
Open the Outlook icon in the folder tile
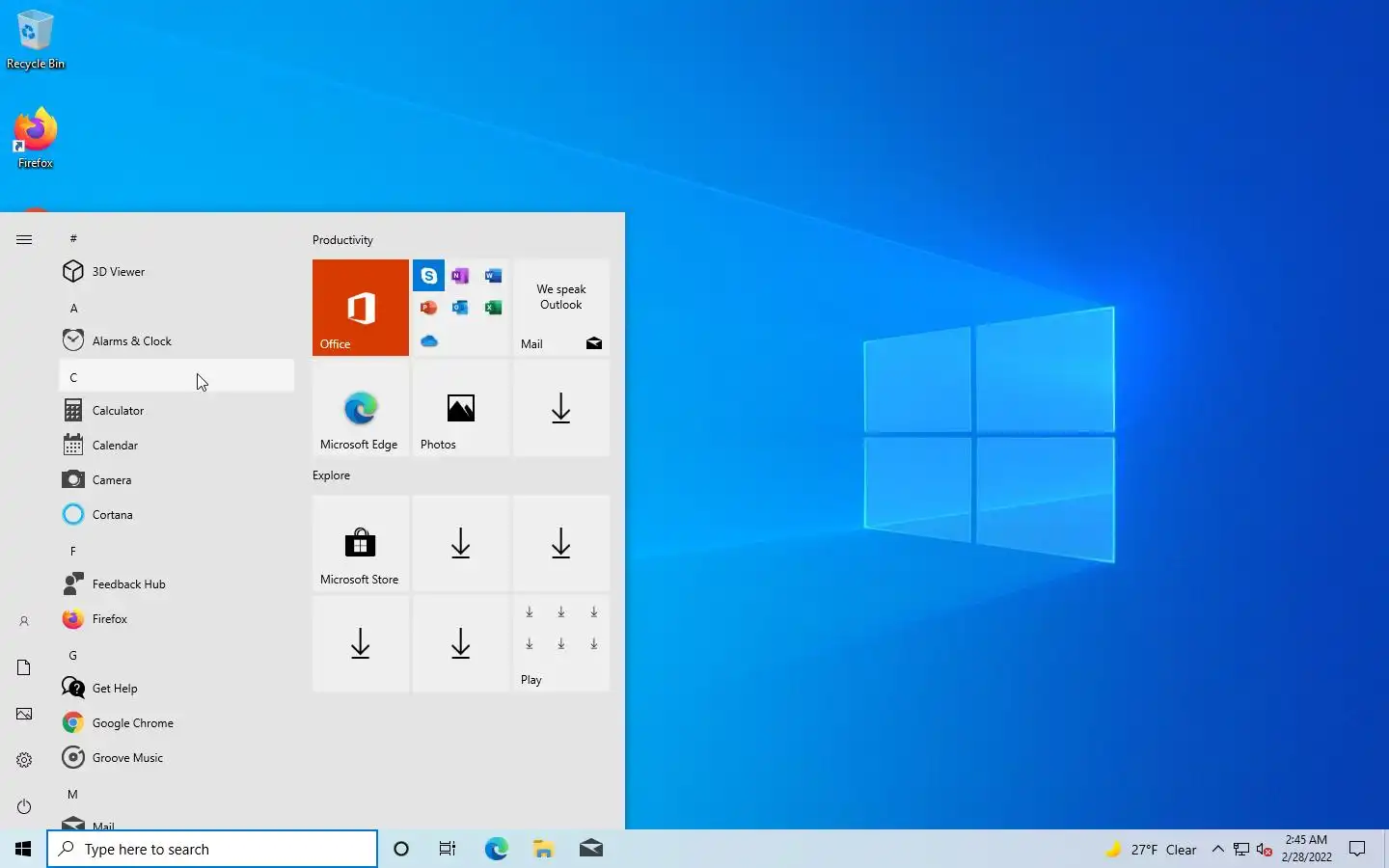[461, 308]
